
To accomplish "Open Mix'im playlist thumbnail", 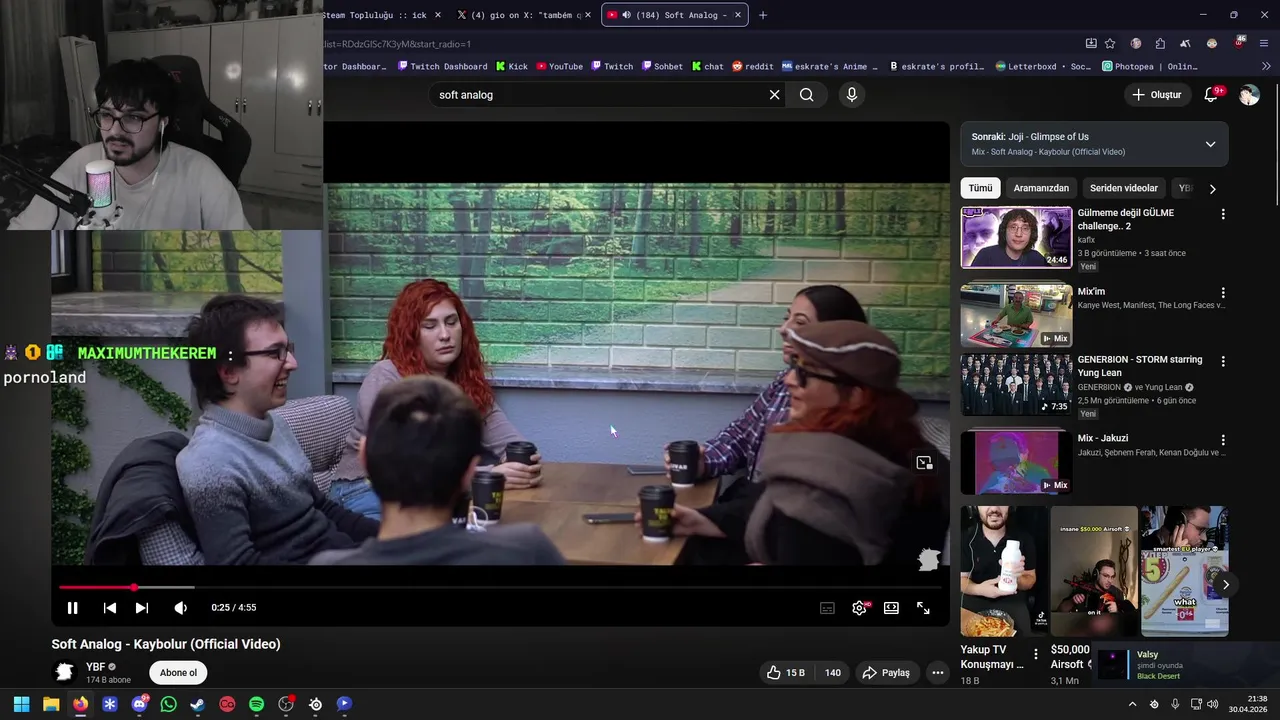I will [x=1016, y=315].
